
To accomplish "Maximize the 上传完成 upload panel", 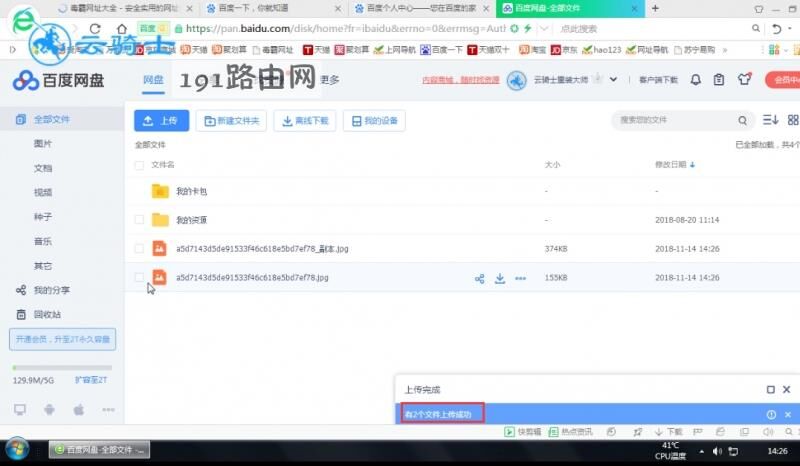I will [x=770, y=389].
